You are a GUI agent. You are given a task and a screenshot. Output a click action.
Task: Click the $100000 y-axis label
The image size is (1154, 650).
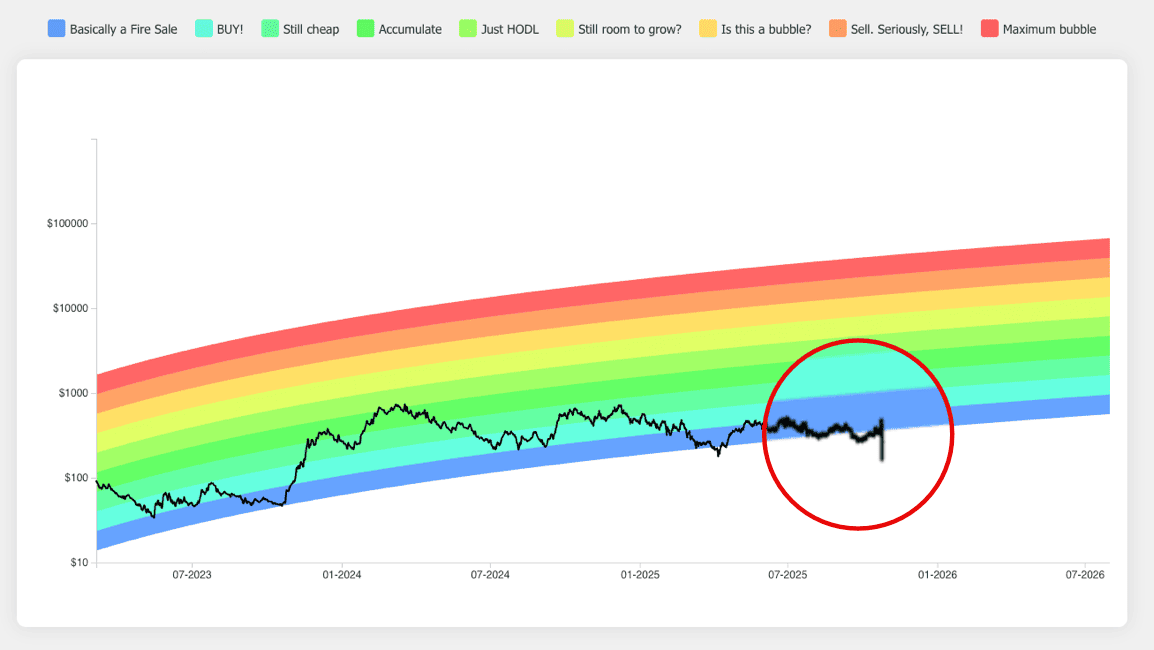coord(67,223)
